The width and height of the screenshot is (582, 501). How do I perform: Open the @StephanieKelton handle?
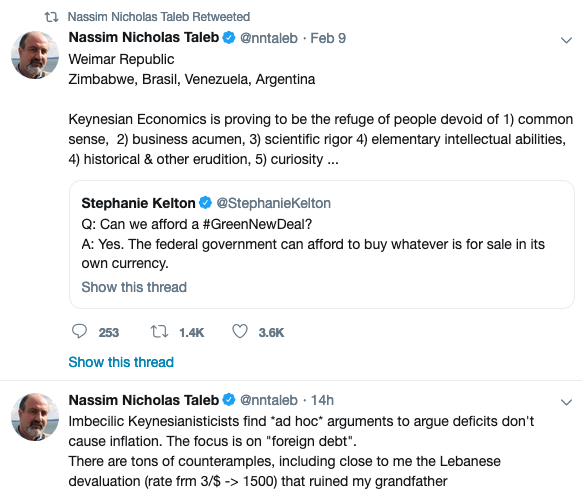(x=274, y=203)
